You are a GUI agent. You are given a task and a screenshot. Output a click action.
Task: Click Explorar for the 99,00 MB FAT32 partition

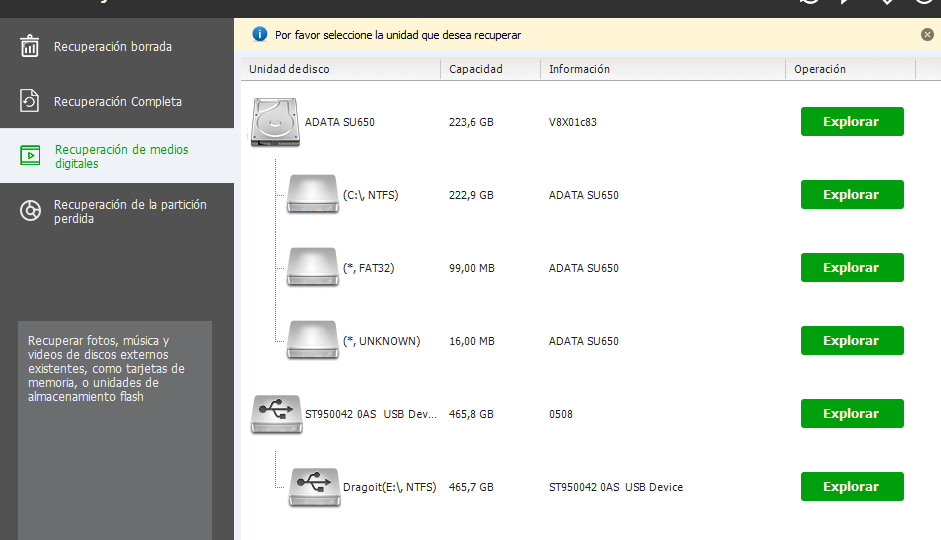(x=852, y=268)
